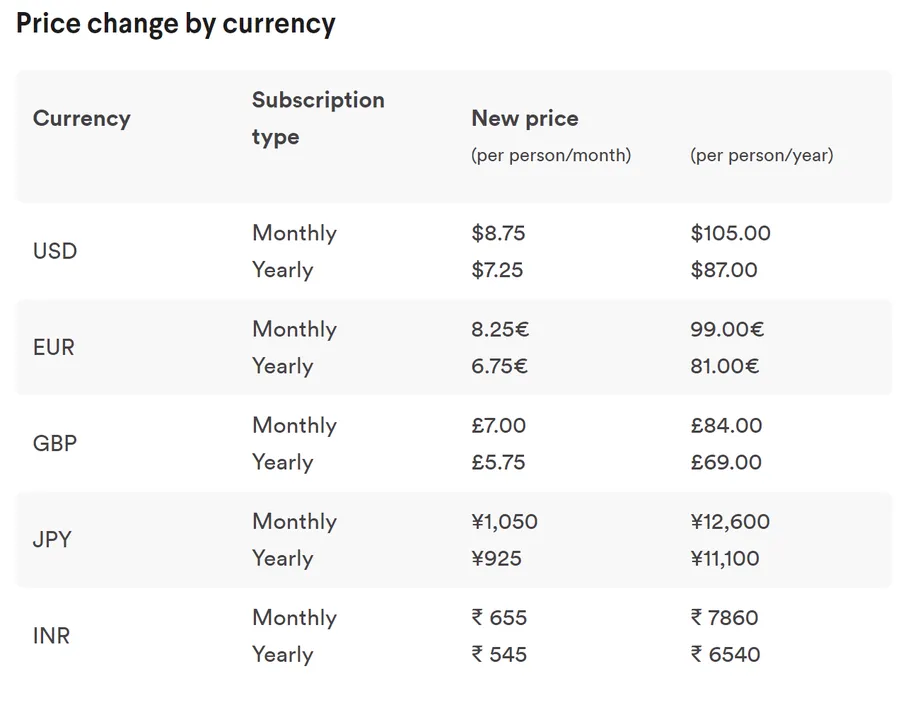This screenshot has width=920, height=717.
Task: Select the £69.00 per-year price
Action: coord(726,462)
